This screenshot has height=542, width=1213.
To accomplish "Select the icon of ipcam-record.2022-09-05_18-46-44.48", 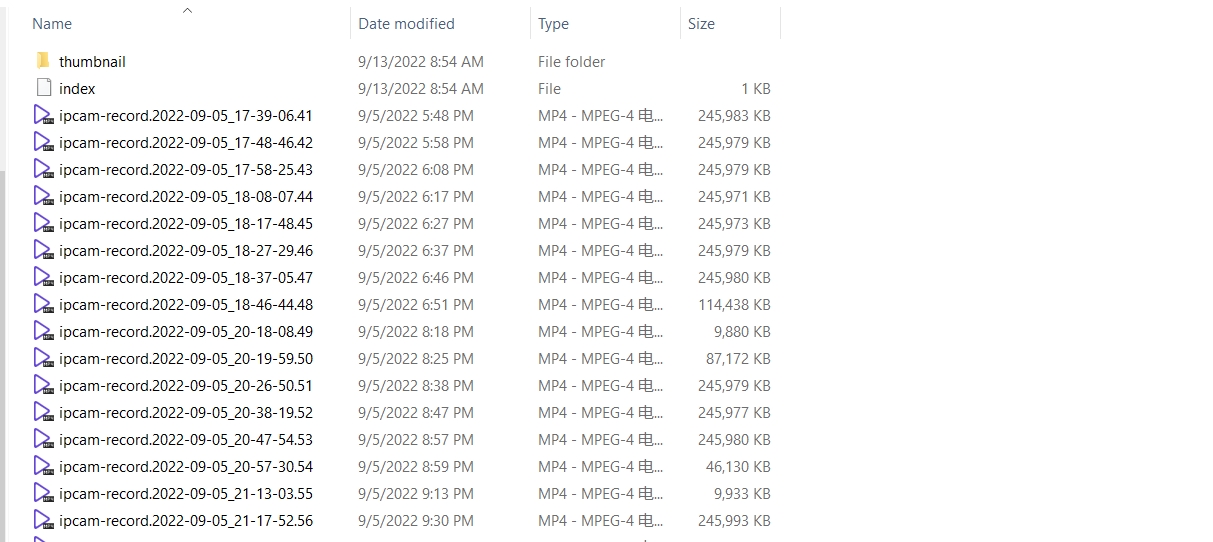I will [42, 304].
